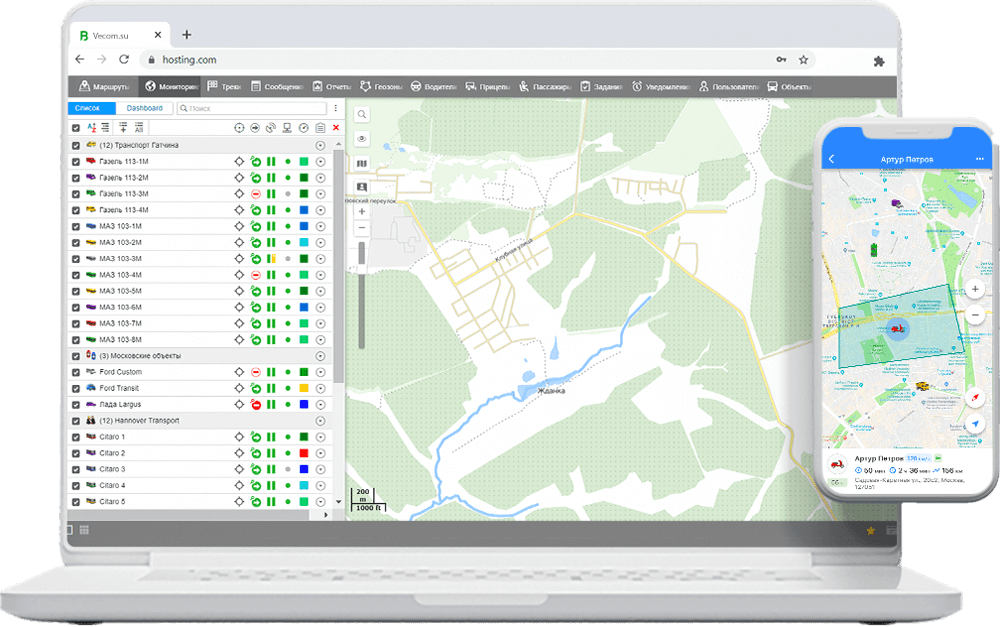Click the locate target icon for Газель 113-4М

(x=239, y=210)
